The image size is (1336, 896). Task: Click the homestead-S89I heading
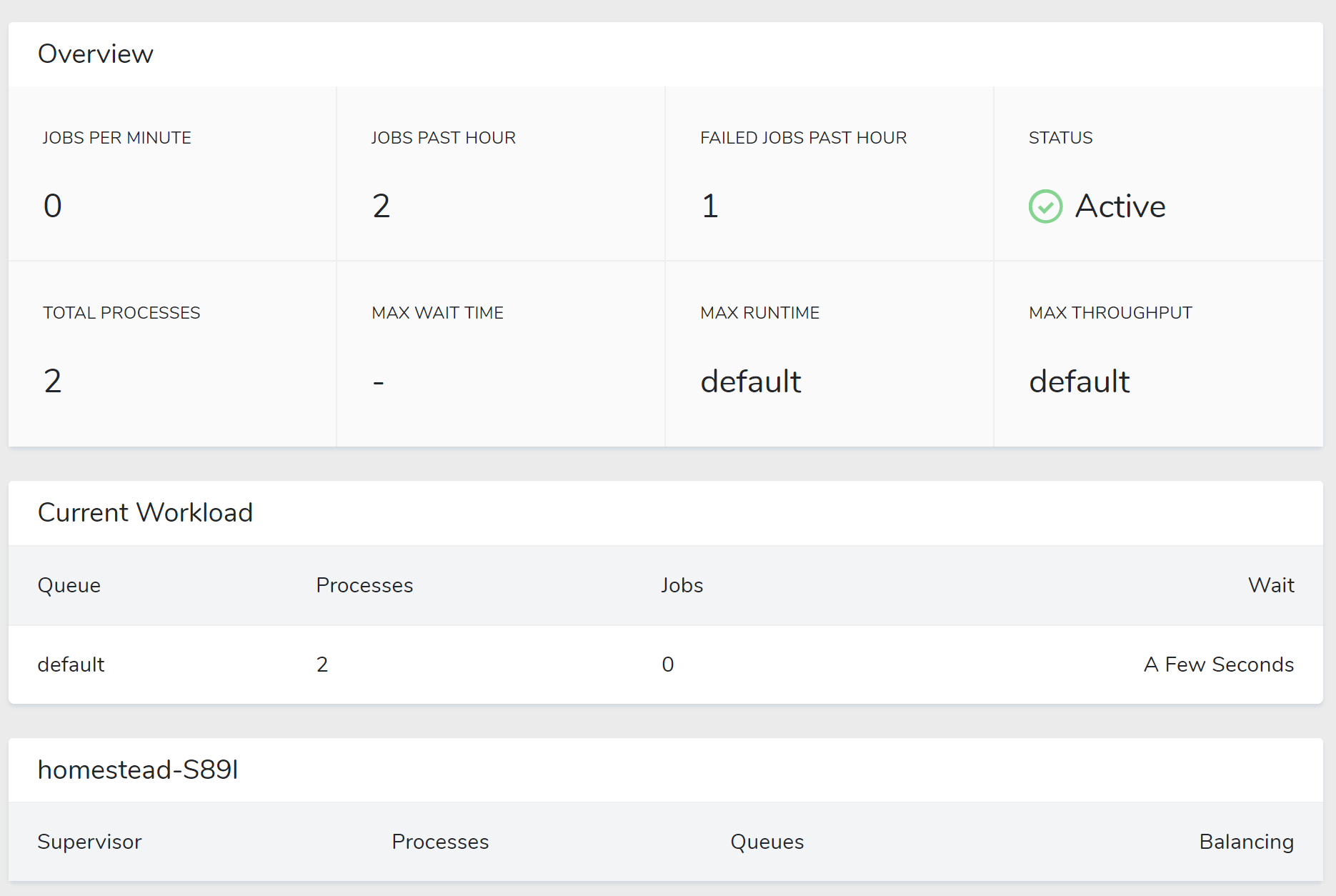[x=138, y=770]
